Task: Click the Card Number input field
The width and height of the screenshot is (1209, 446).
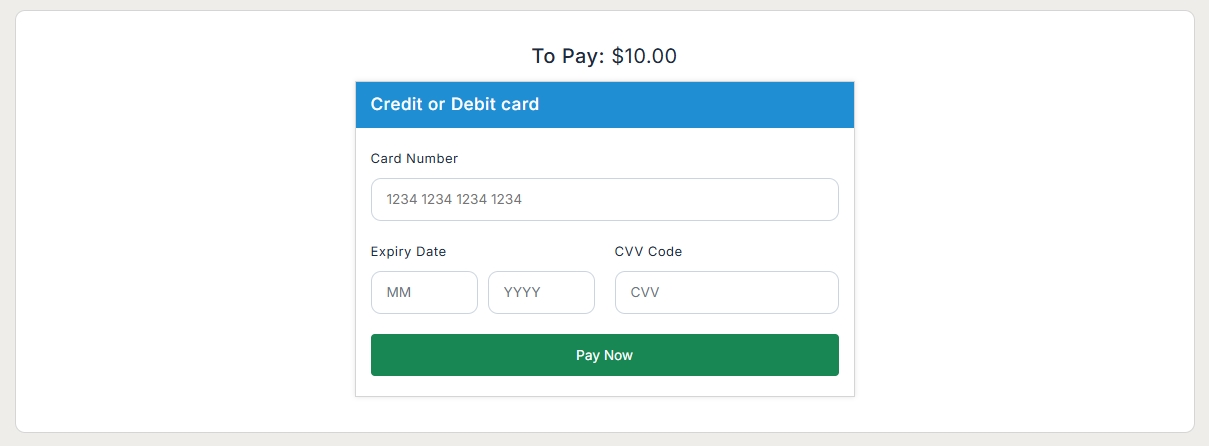Action: 604,199
